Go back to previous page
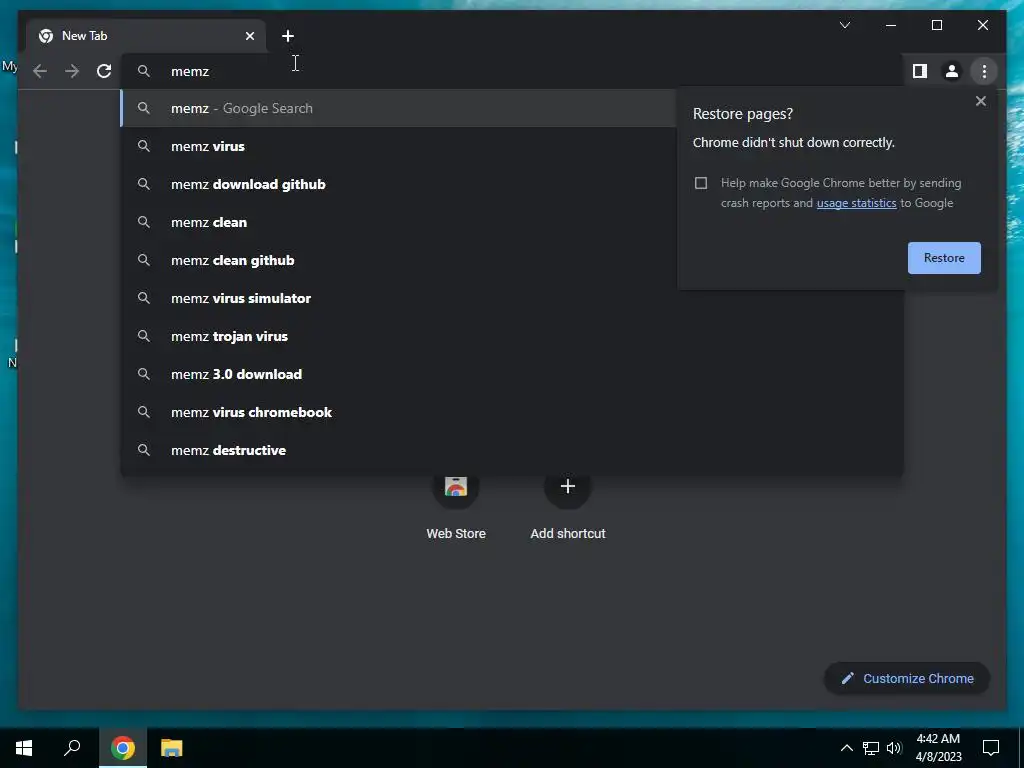The height and width of the screenshot is (768, 1024). pyautogui.click(x=40, y=71)
